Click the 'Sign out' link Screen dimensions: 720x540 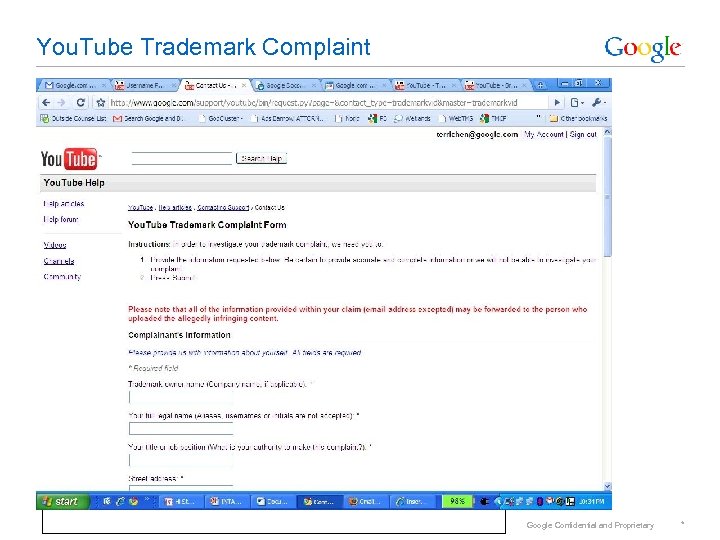583,134
